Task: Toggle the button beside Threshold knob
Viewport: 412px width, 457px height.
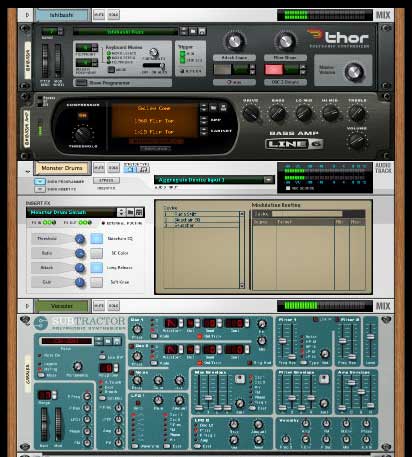Action: [x=96, y=239]
